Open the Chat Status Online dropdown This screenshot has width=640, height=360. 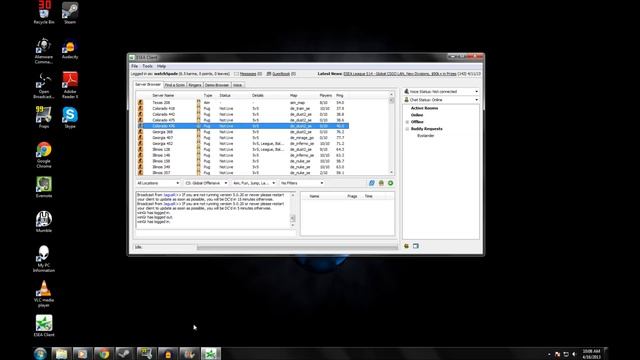[441, 100]
